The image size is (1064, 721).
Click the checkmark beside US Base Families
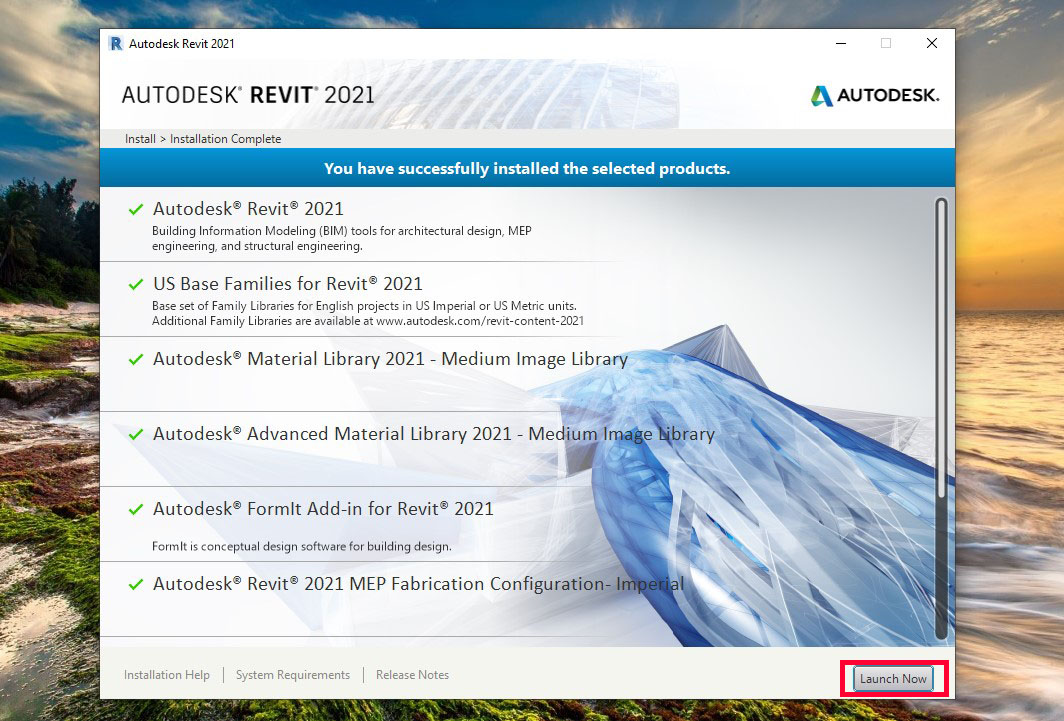[x=135, y=283]
